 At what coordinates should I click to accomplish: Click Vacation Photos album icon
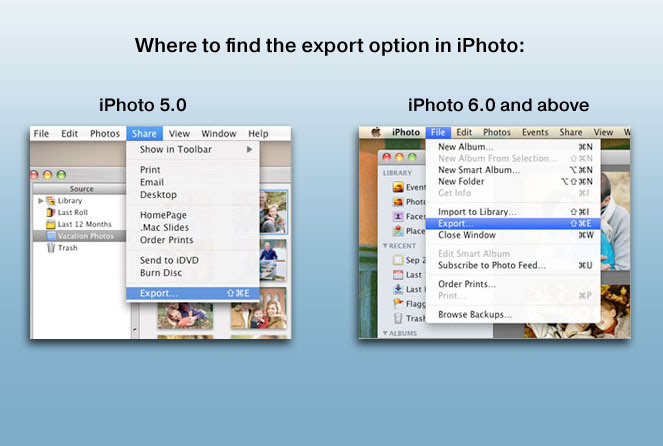[x=51, y=236]
